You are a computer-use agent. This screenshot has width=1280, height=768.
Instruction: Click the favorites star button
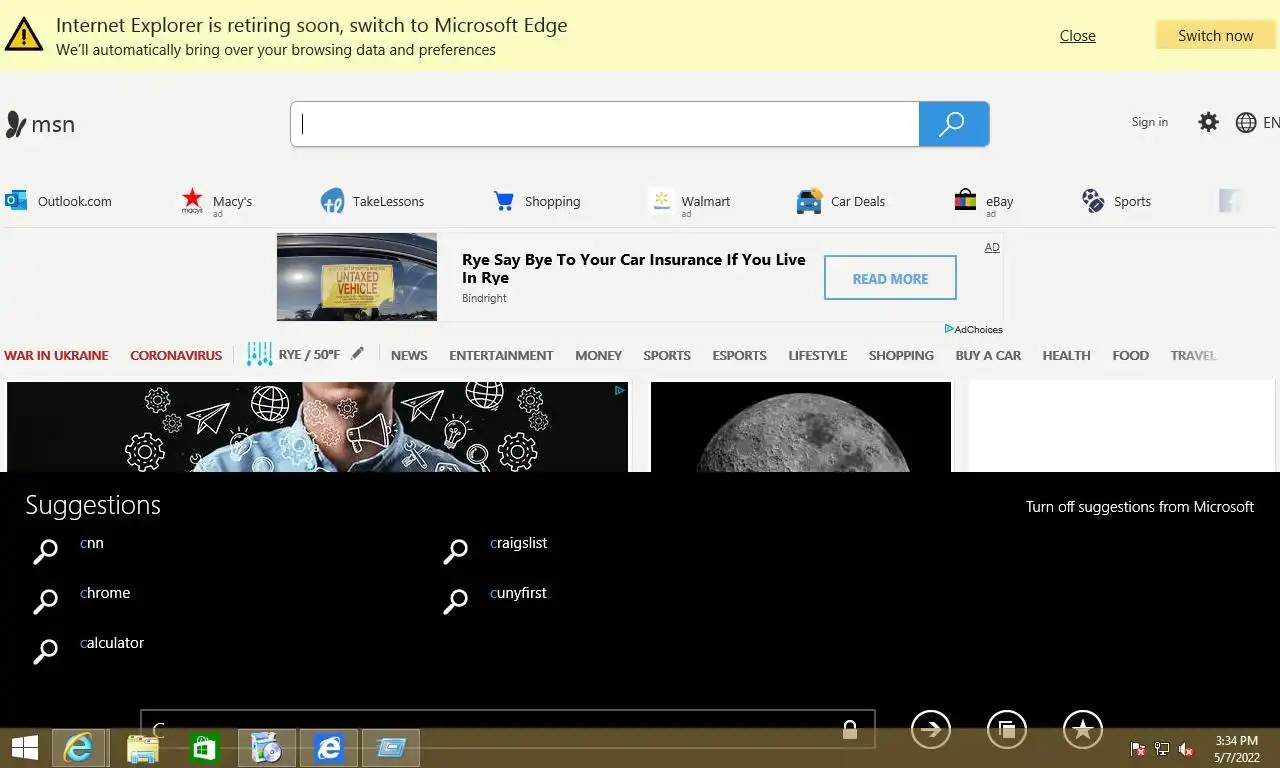coord(1083,729)
